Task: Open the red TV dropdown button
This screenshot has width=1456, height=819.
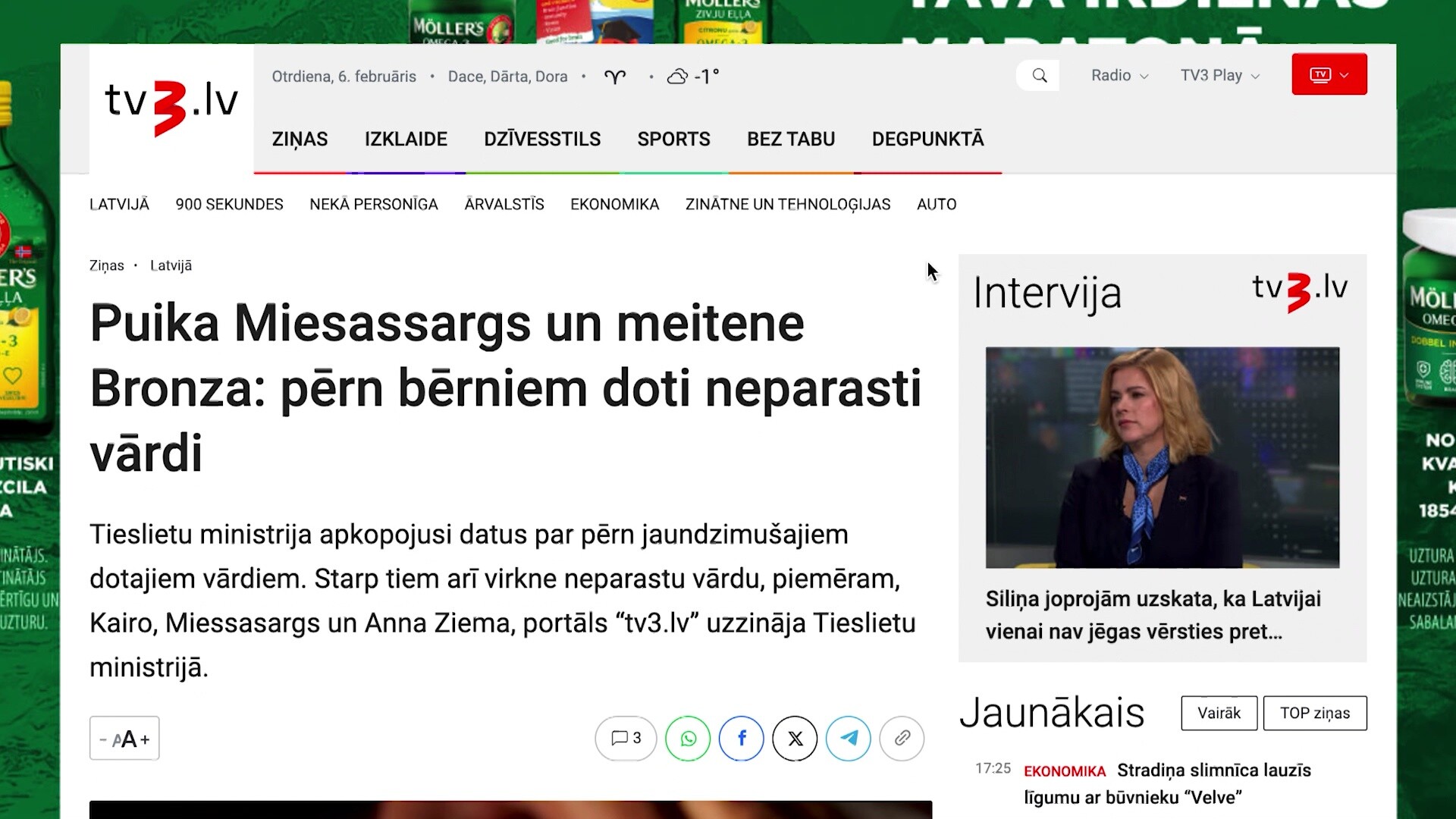Action: click(1329, 74)
